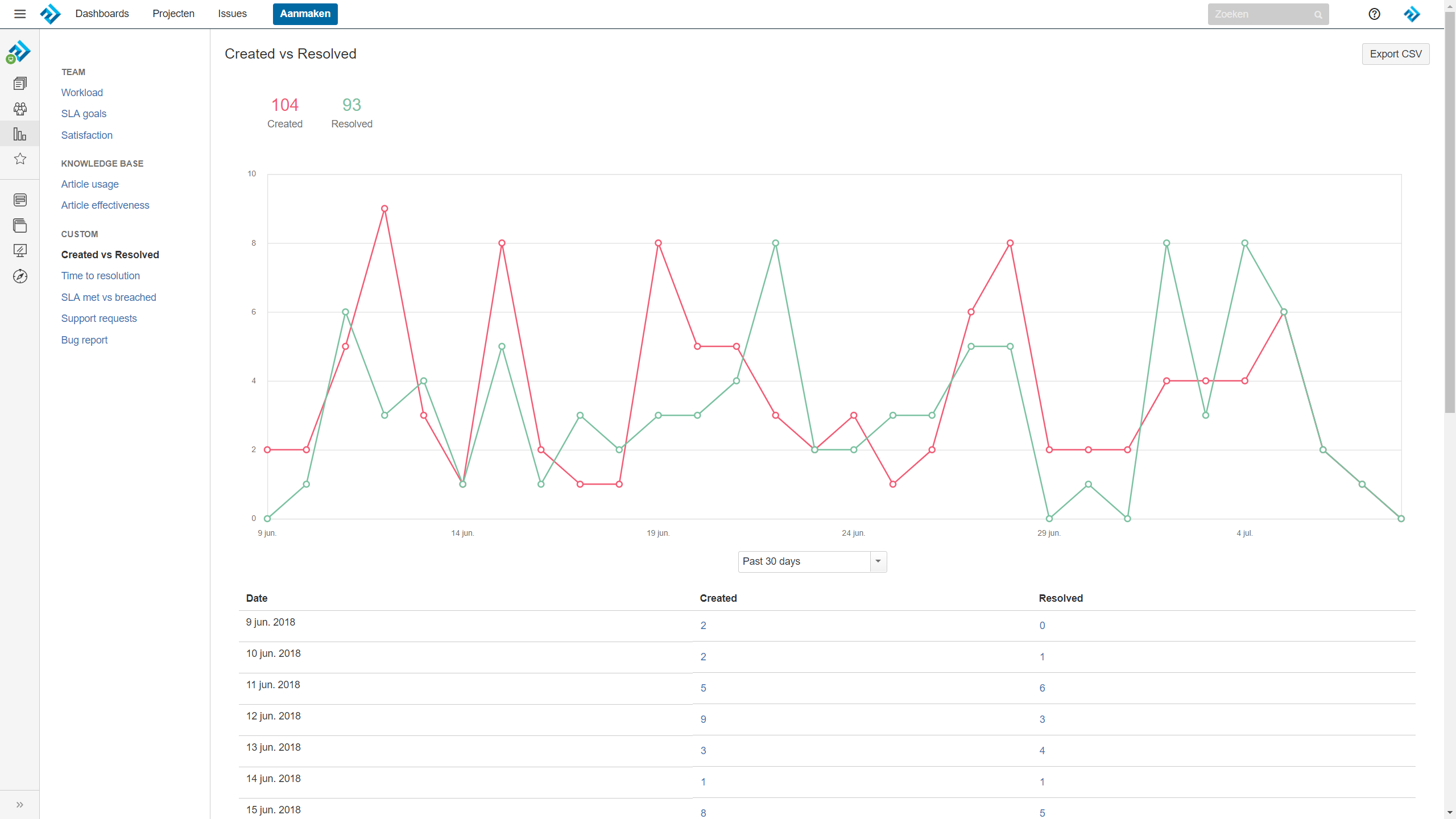This screenshot has height=819, width=1456.
Task: Open the help question mark icon
Action: (1374, 14)
